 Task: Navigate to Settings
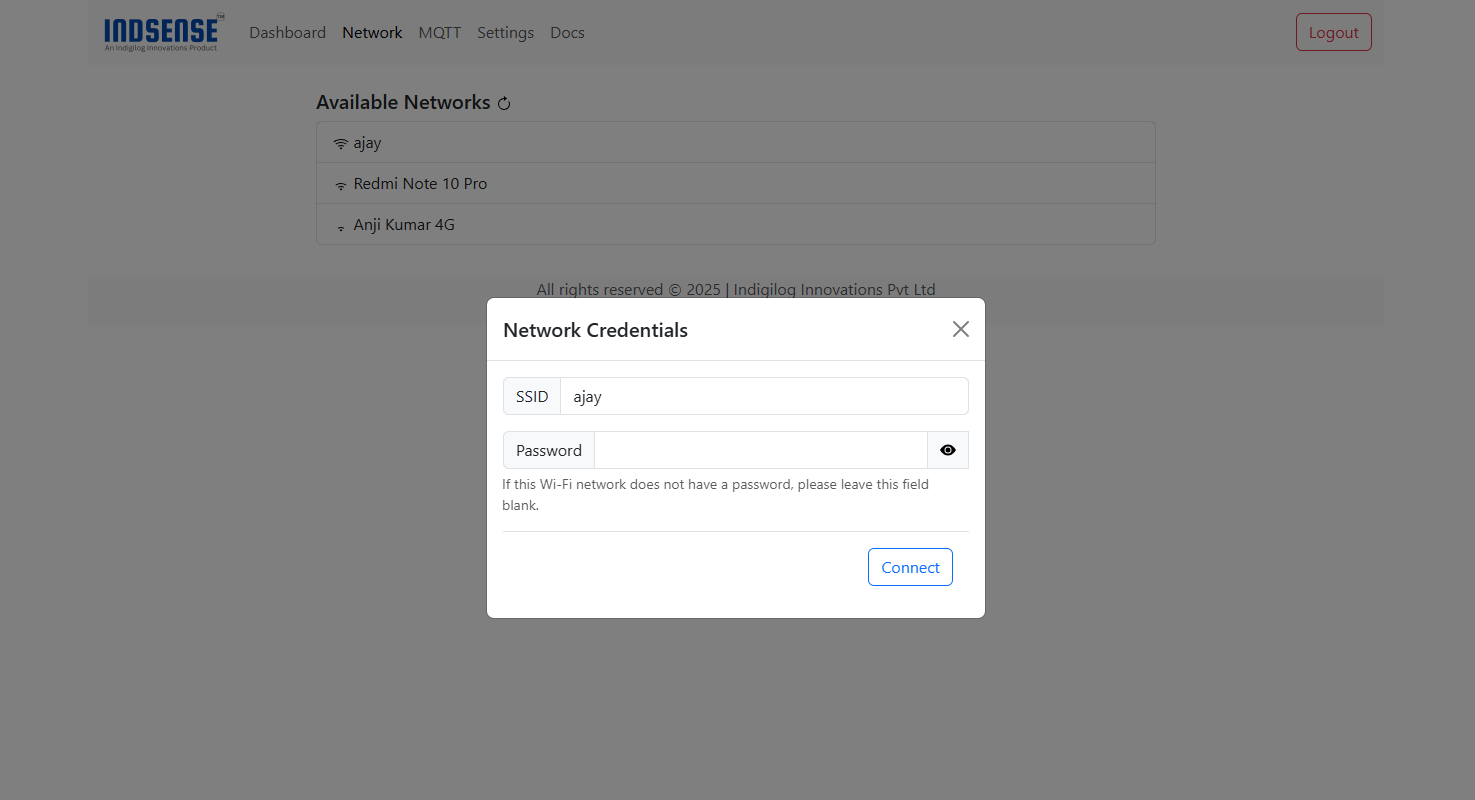point(505,32)
